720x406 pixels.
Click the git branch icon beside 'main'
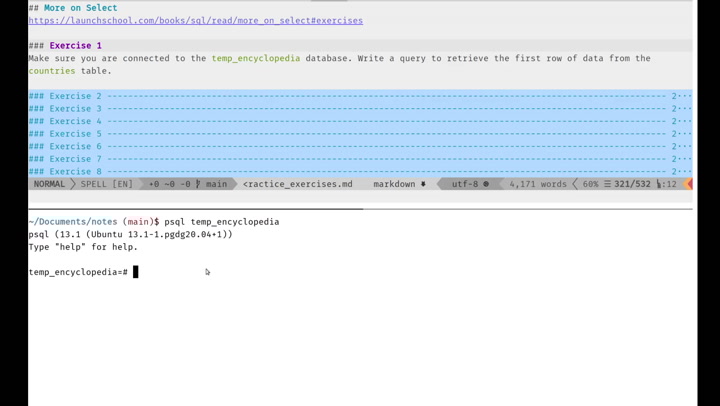[198, 184]
